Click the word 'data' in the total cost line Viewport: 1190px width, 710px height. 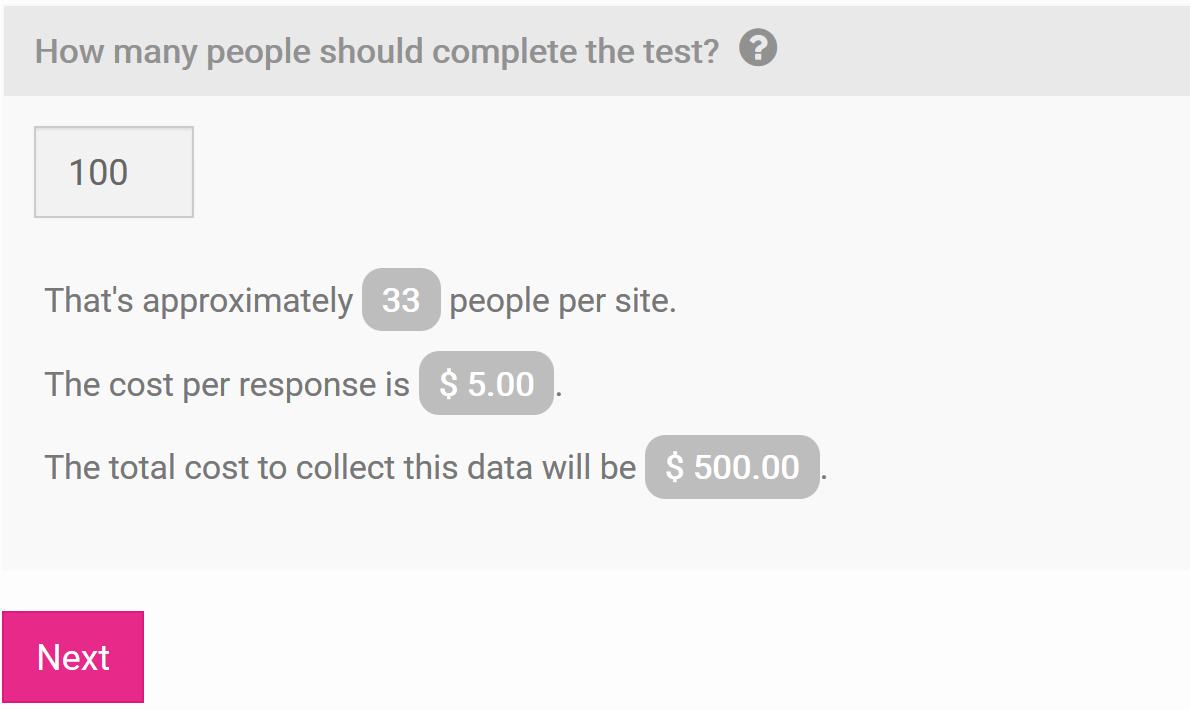click(499, 467)
